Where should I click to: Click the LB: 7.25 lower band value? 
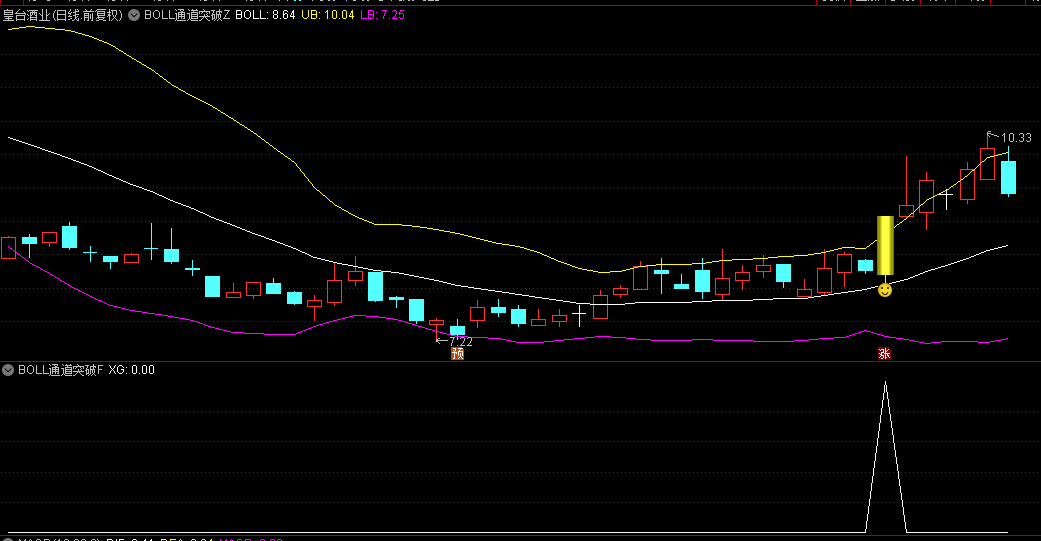(x=382, y=15)
